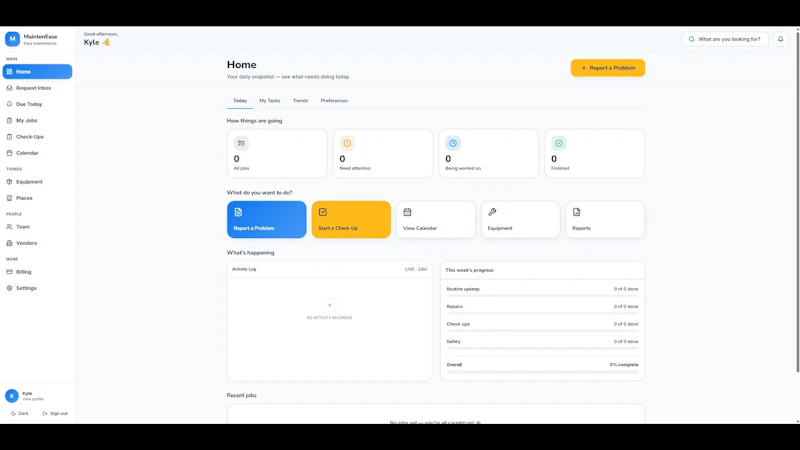Switch to the My Tasks tab
The width and height of the screenshot is (800, 450).
point(269,101)
